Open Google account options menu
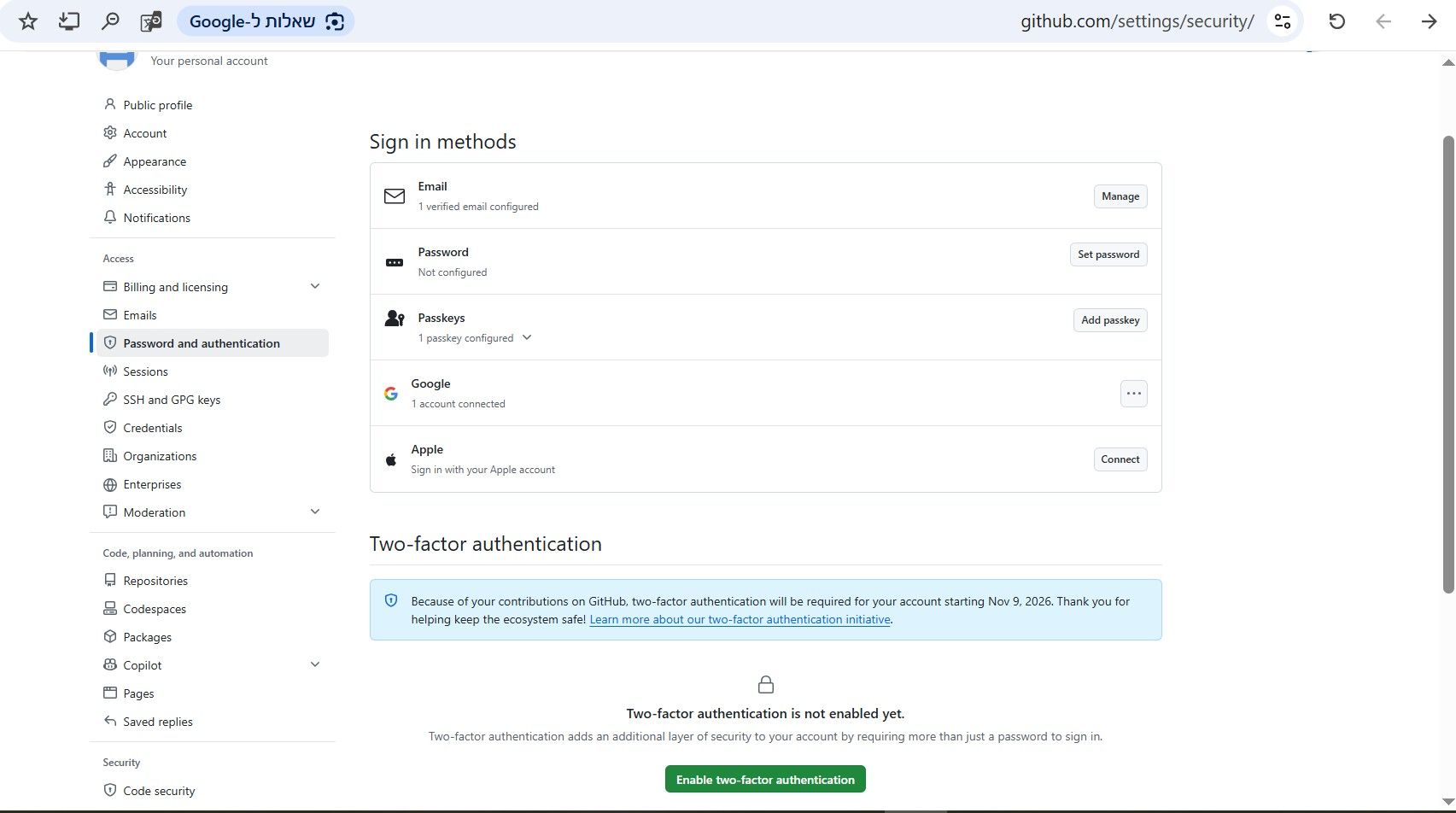The height and width of the screenshot is (813, 1456). pyautogui.click(x=1134, y=394)
